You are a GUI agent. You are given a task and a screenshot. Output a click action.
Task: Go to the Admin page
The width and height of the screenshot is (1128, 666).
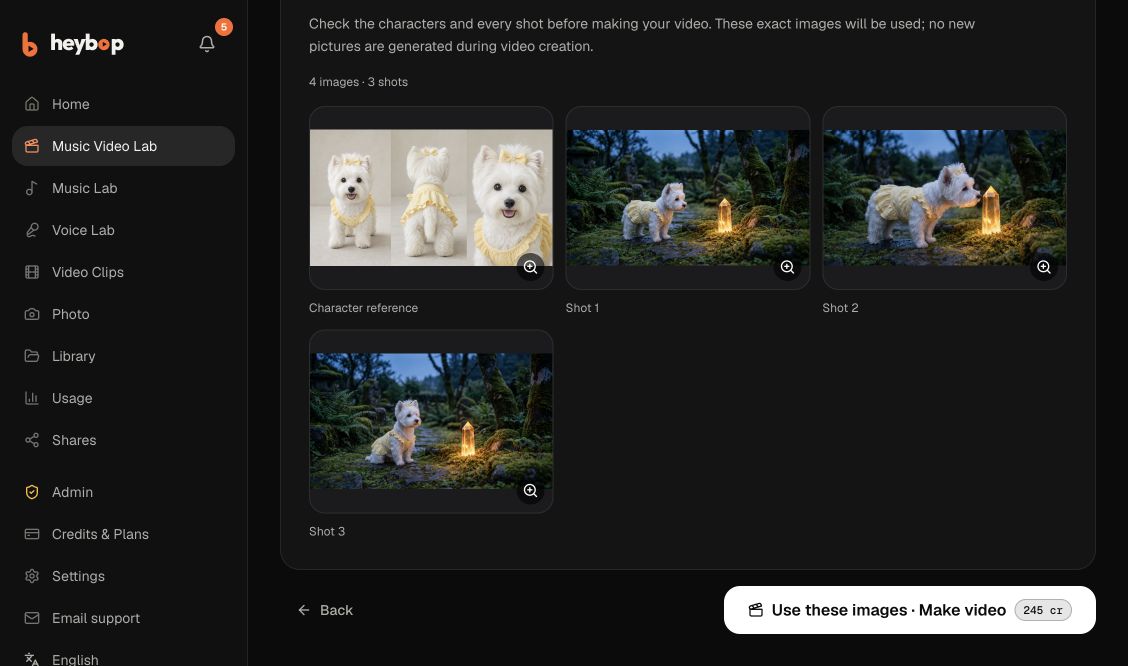point(124,492)
